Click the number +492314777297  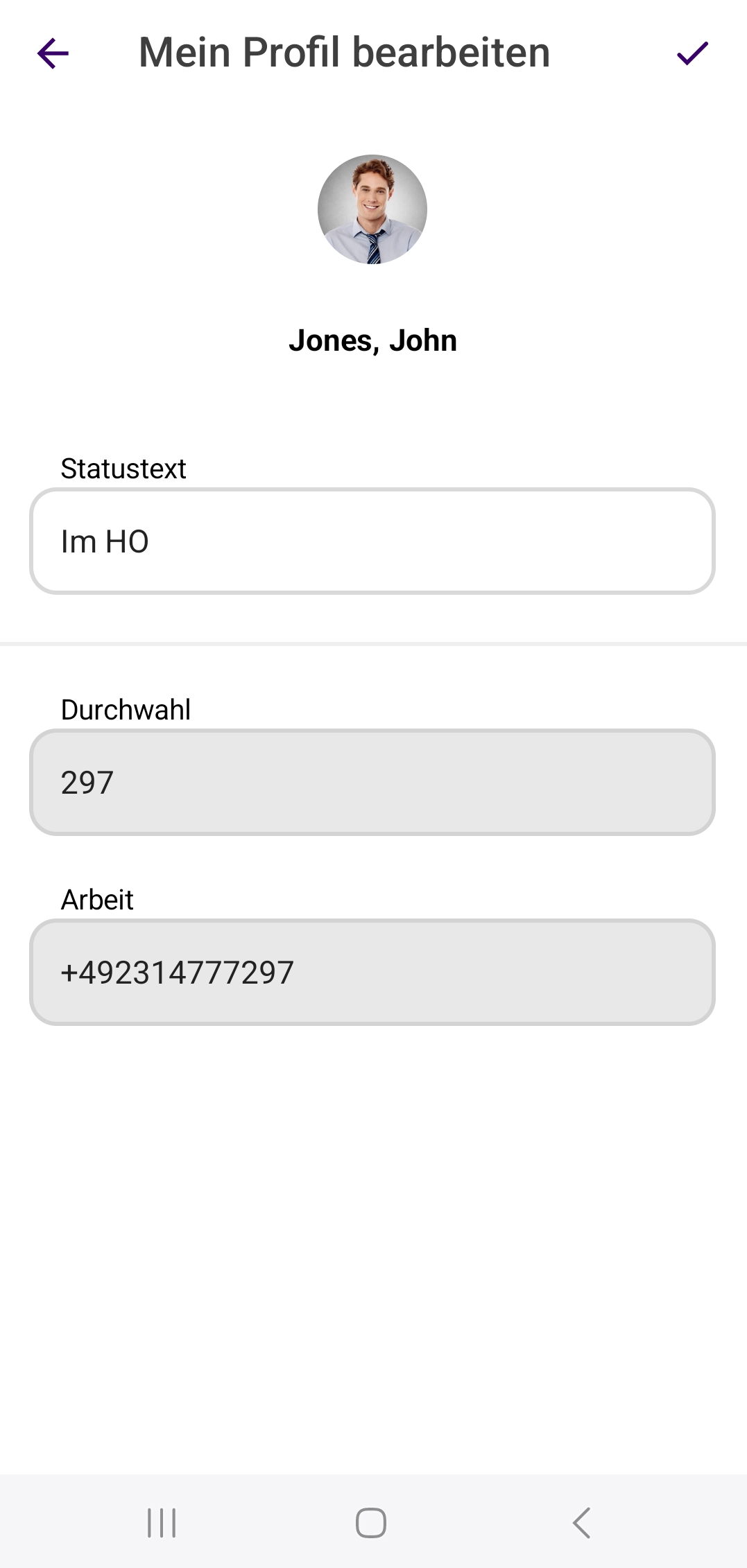pos(178,973)
